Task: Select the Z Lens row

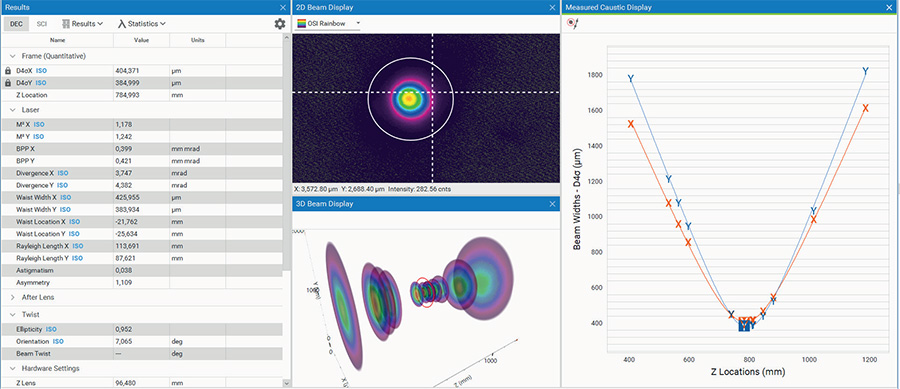Action: 142,383
